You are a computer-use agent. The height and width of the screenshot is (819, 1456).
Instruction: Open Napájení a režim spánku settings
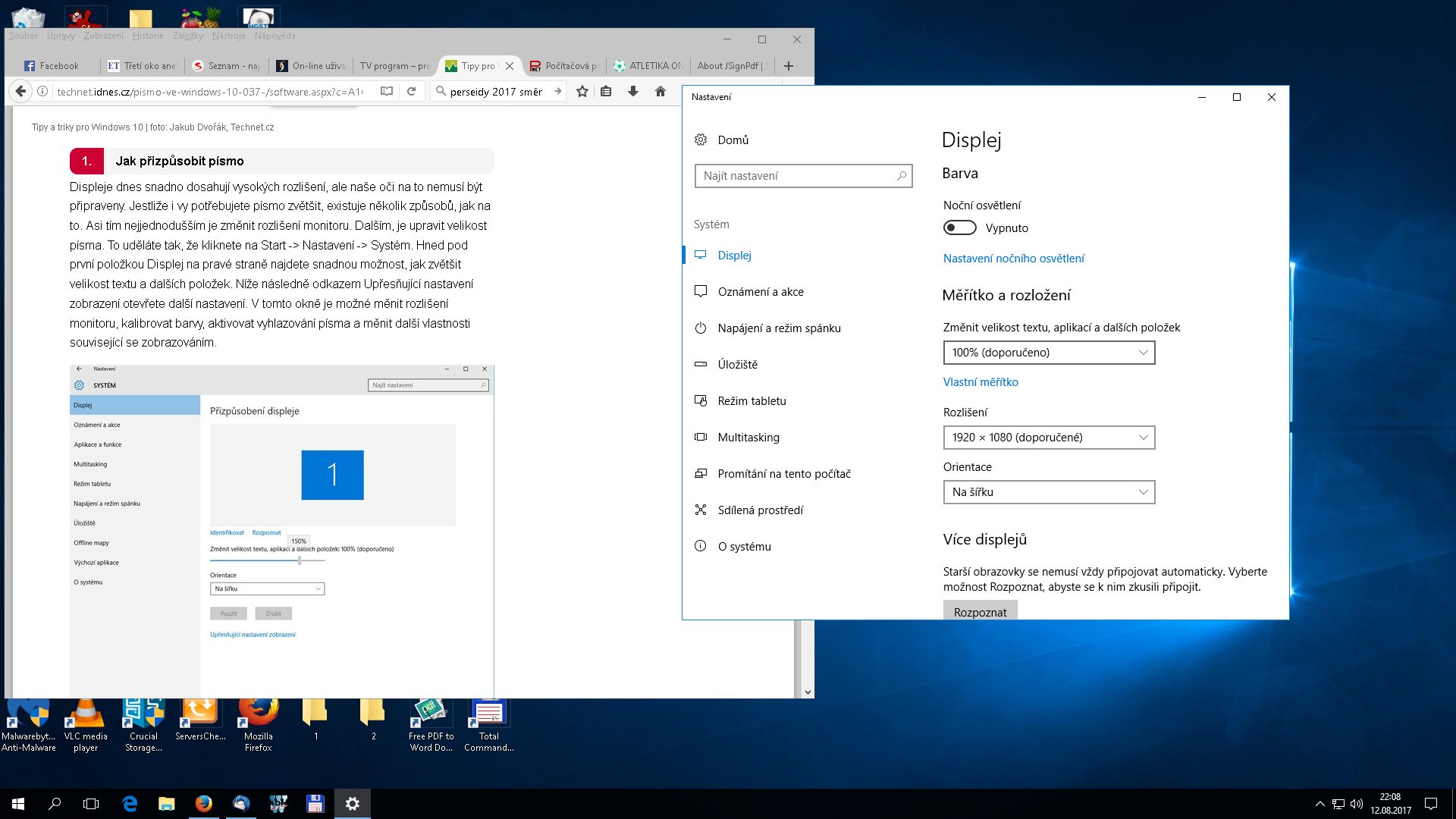(779, 328)
